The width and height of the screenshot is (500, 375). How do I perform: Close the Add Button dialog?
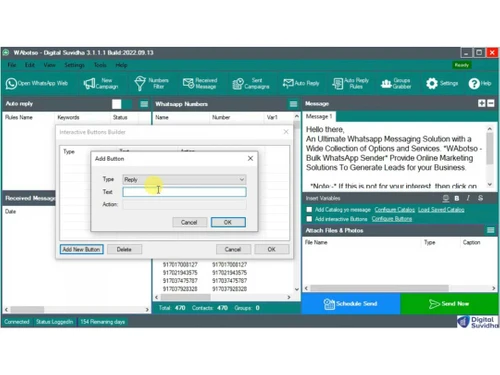tap(250, 159)
